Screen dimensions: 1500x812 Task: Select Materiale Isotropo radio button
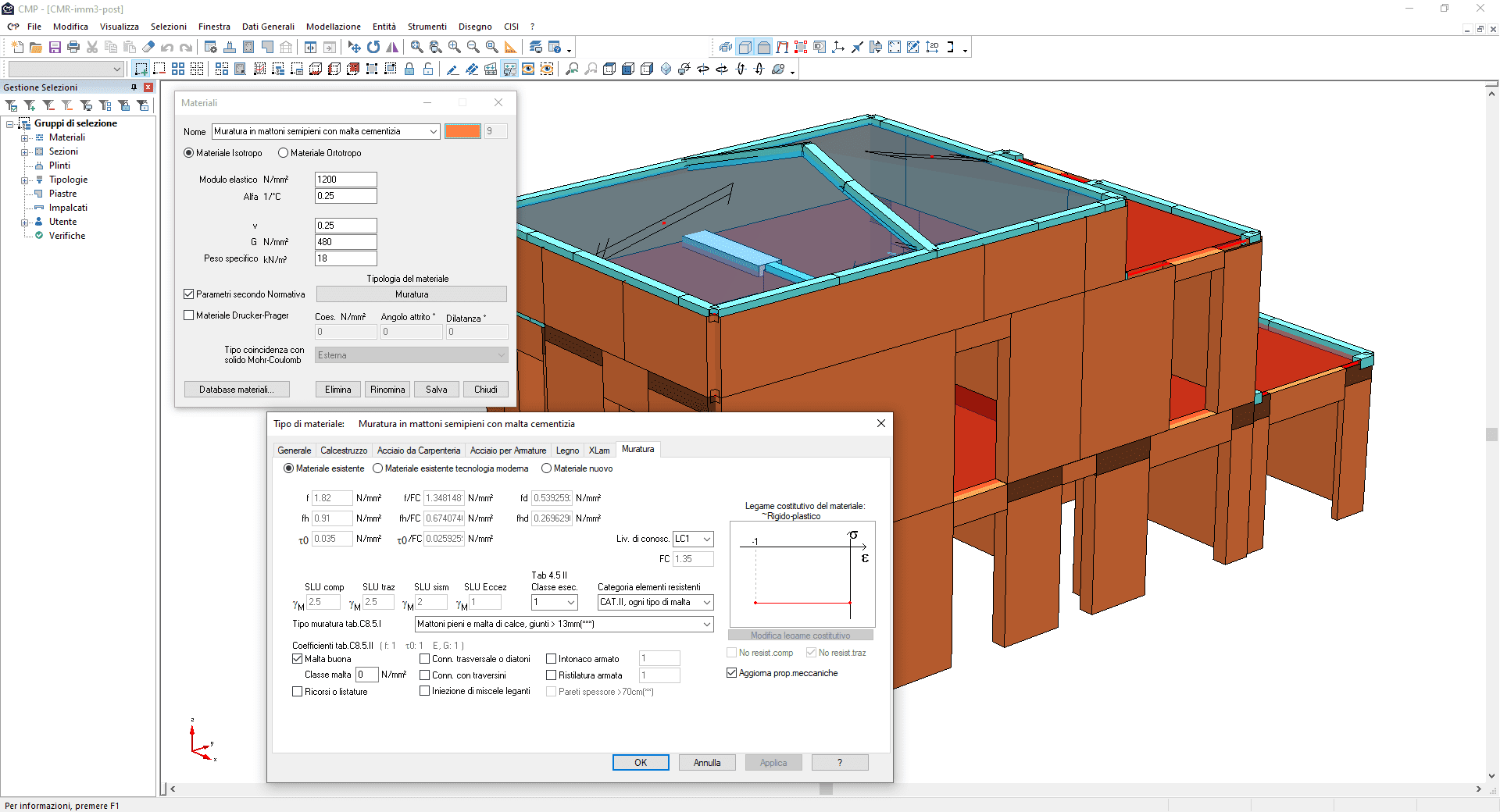[x=188, y=153]
